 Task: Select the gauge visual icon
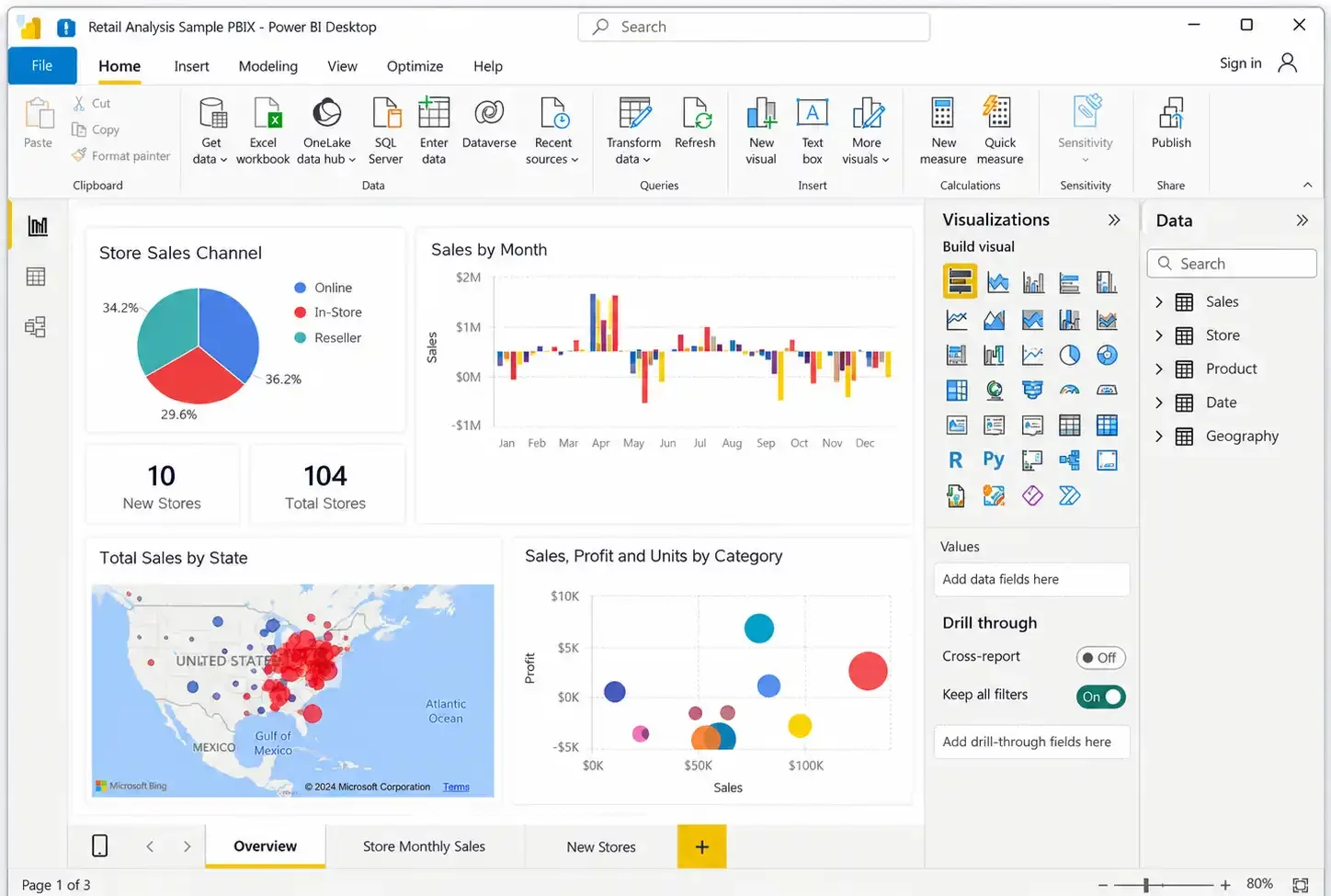(1069, 391)
